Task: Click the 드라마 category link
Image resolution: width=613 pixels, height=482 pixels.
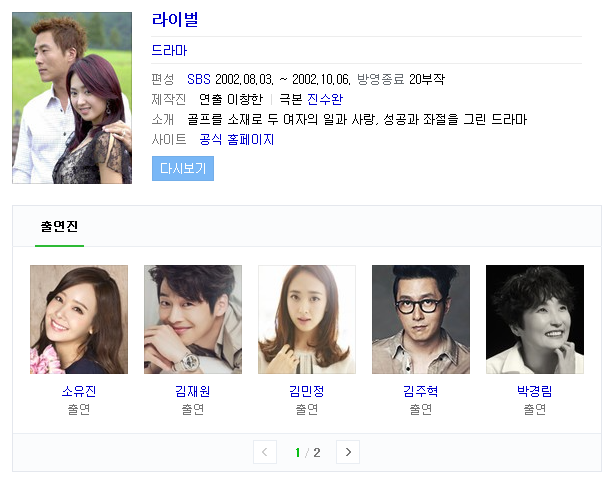Action: [x=169, y=50]
